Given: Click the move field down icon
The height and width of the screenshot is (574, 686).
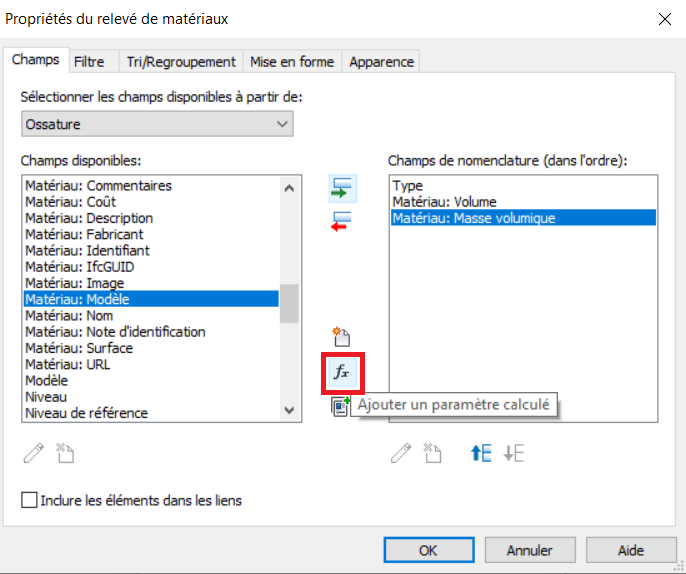Looking at the screenshot, I should pos(513,453).
